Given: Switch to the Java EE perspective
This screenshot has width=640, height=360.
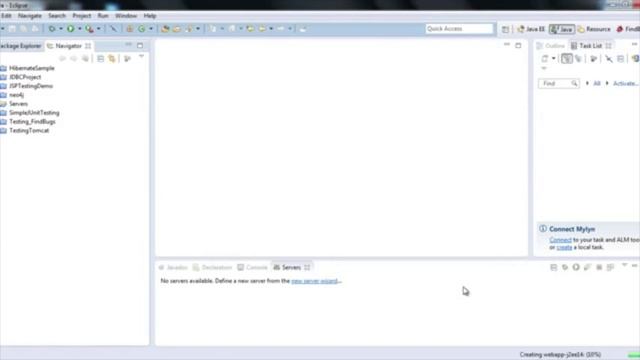Looking at the screenshot, I should tap(531, 29).
